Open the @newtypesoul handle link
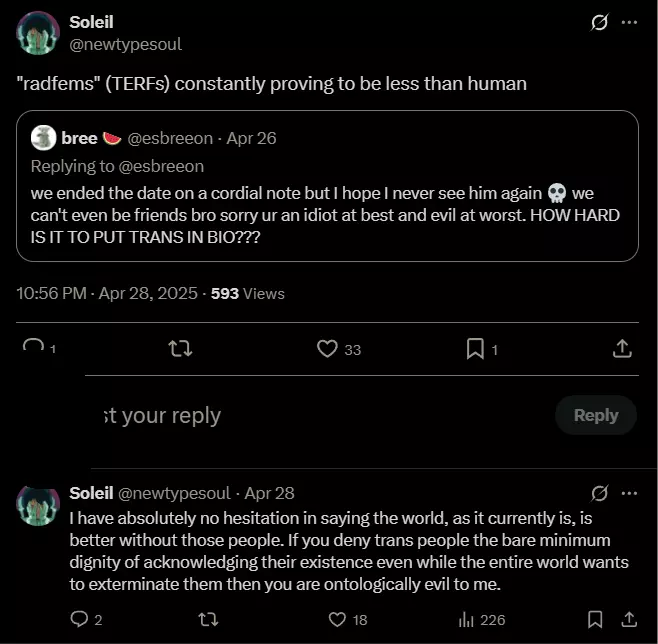The image size is (658, 644). coord(125,44)
